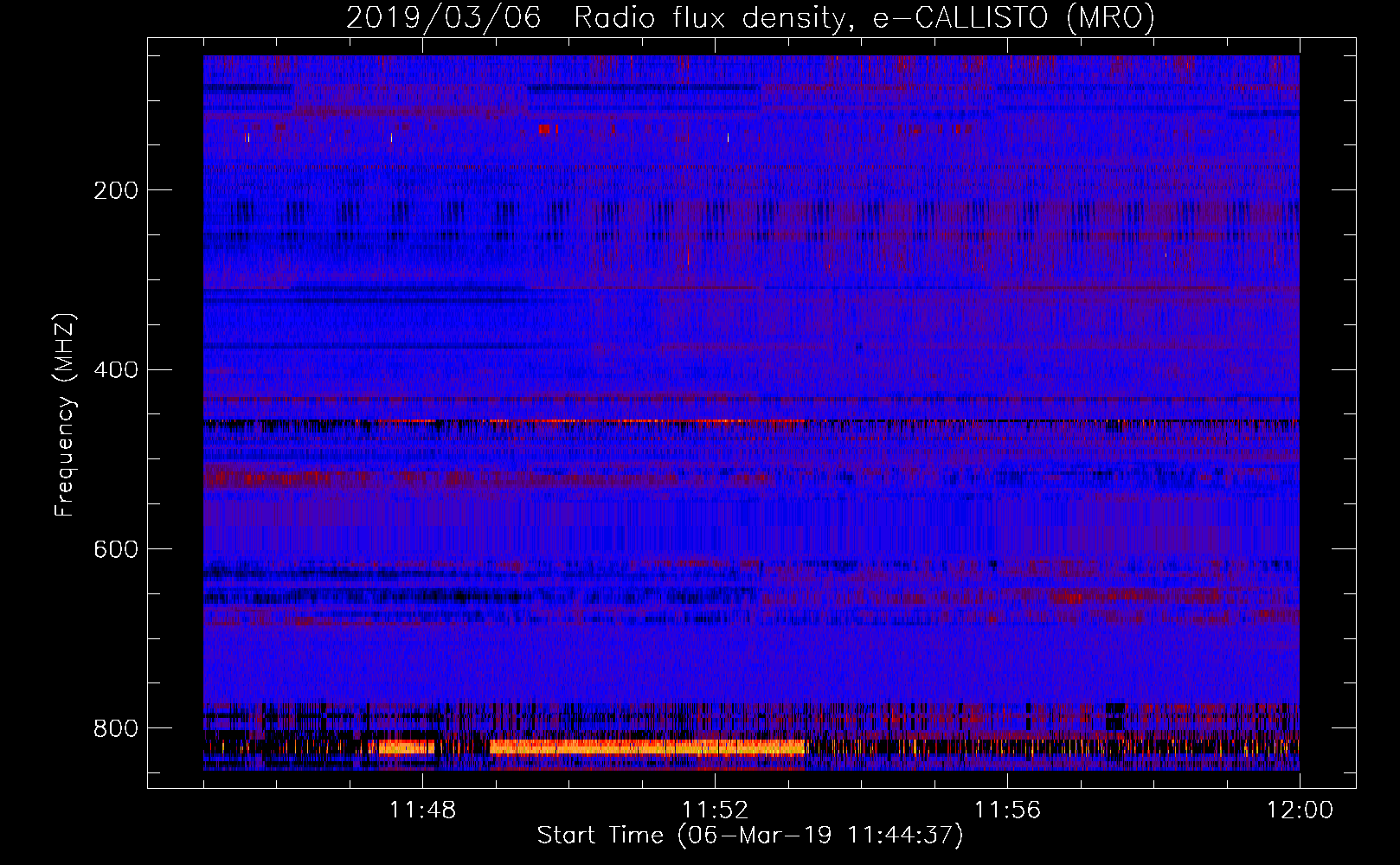1400x865 pixels.
Task: Click the 11:48 time tick label
Action: (x=422, y=811)
